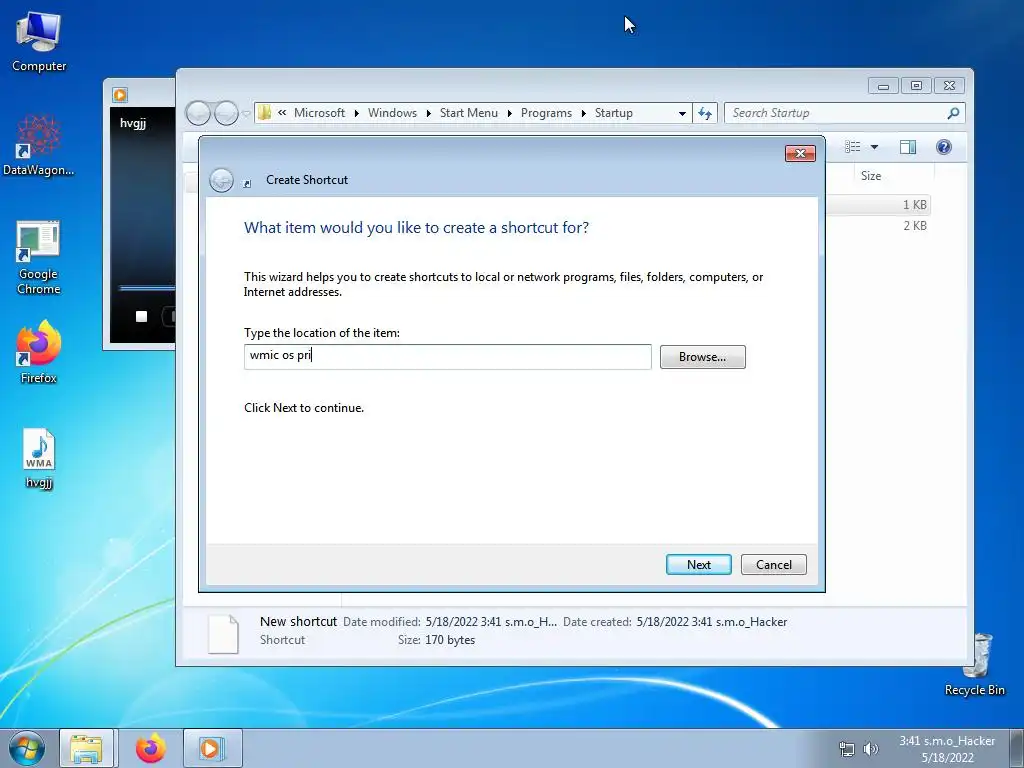Open the Google Chrome desktop shortcut

(39, 257)
